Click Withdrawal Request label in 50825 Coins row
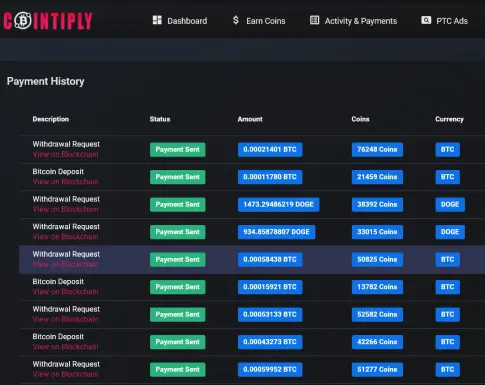Viewport: 485px width, 385px height. click(66, 254)
